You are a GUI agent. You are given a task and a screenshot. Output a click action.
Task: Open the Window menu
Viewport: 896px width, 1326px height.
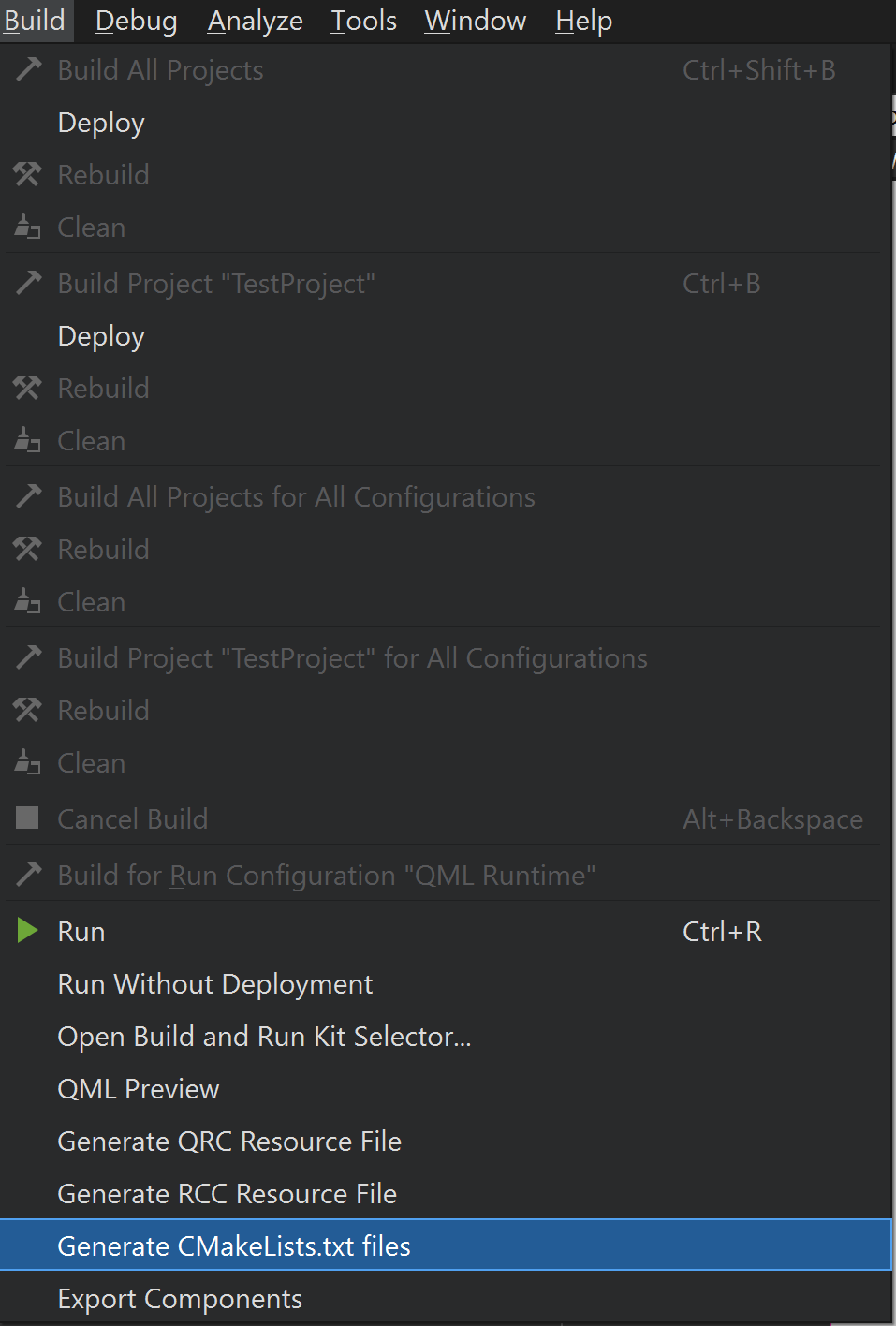[x=475, y=21]
